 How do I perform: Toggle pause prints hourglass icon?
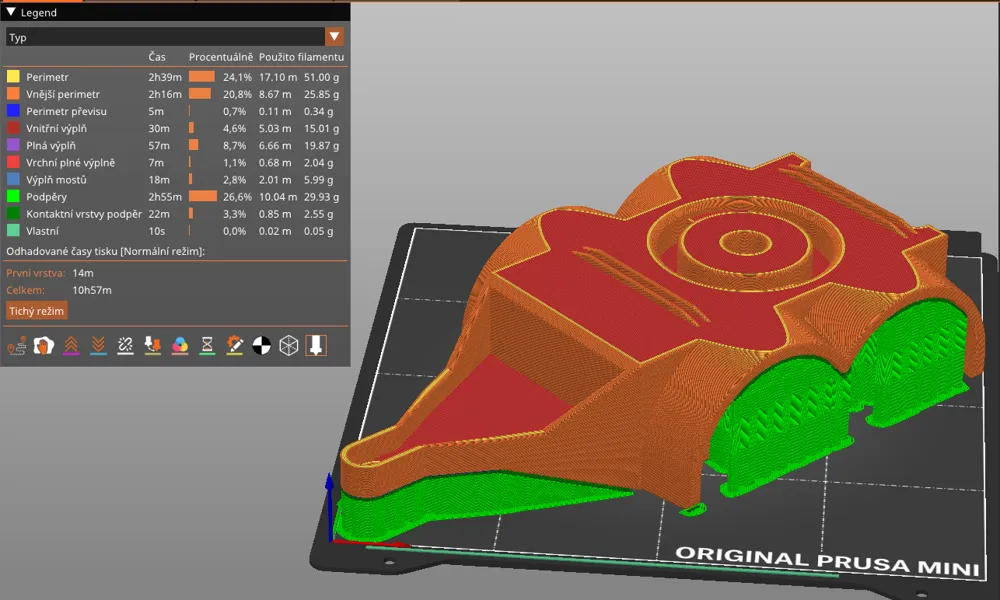pos(207,346)
